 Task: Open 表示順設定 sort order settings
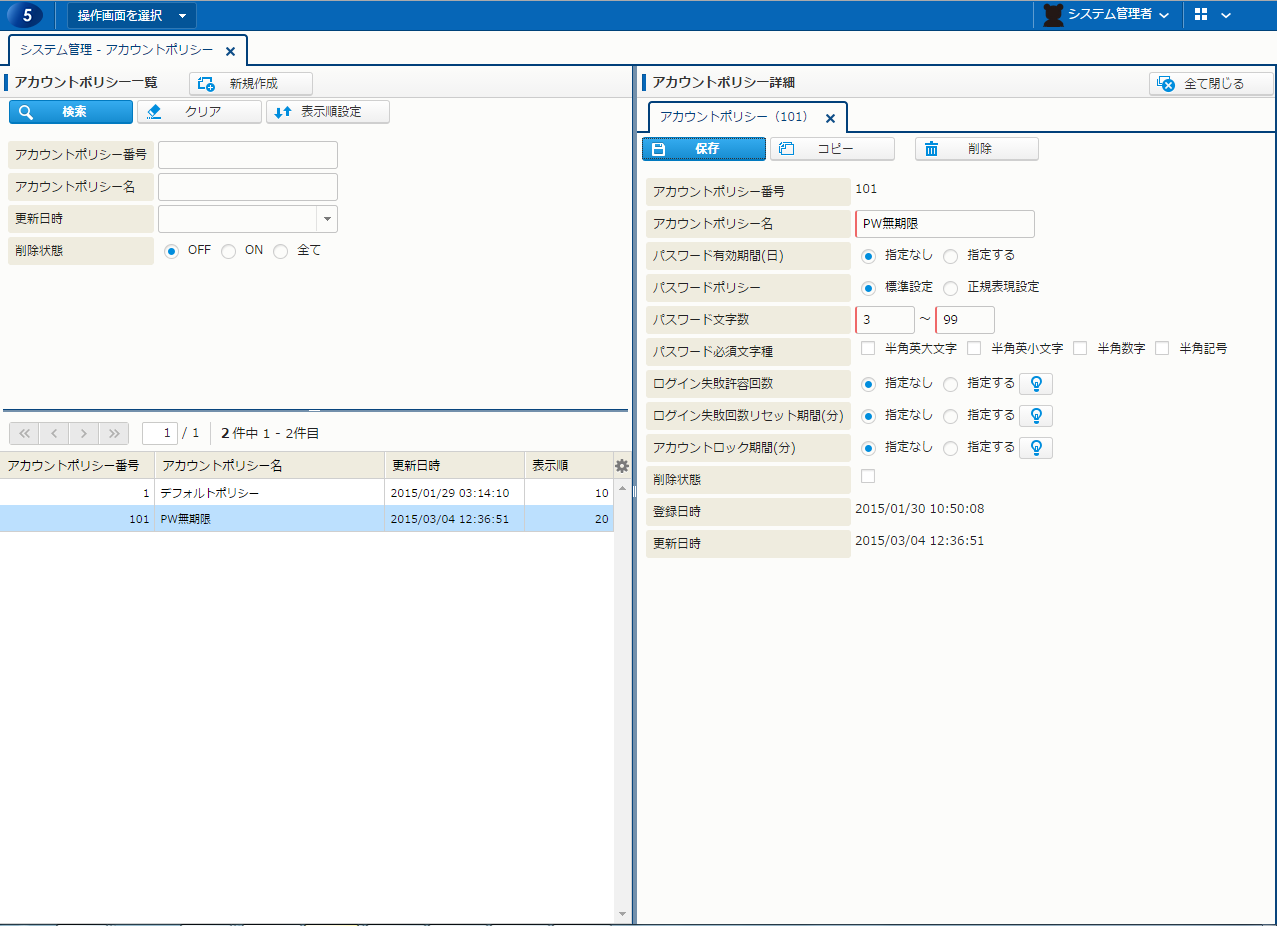[x=328, y=112]
